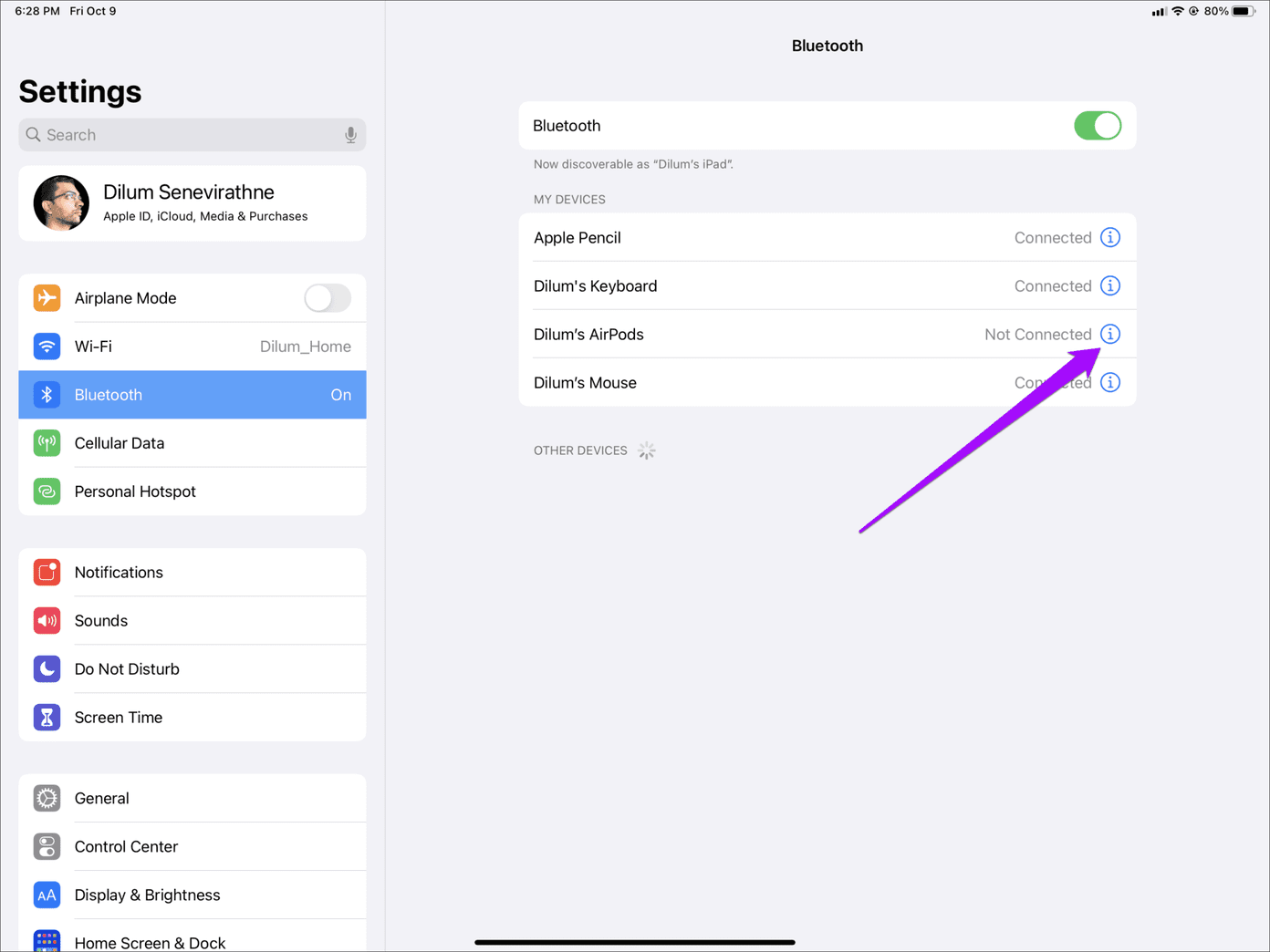Enable the Airplane Mode switch

328,297
